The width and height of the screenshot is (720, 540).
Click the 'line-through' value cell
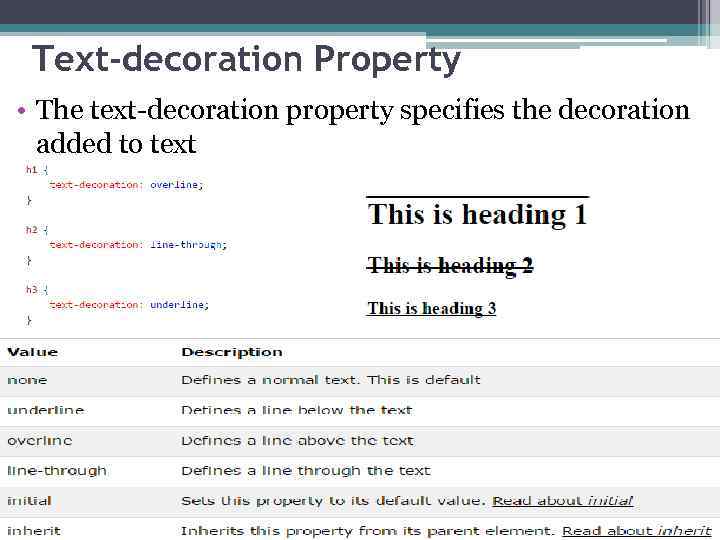click(57, 471)
